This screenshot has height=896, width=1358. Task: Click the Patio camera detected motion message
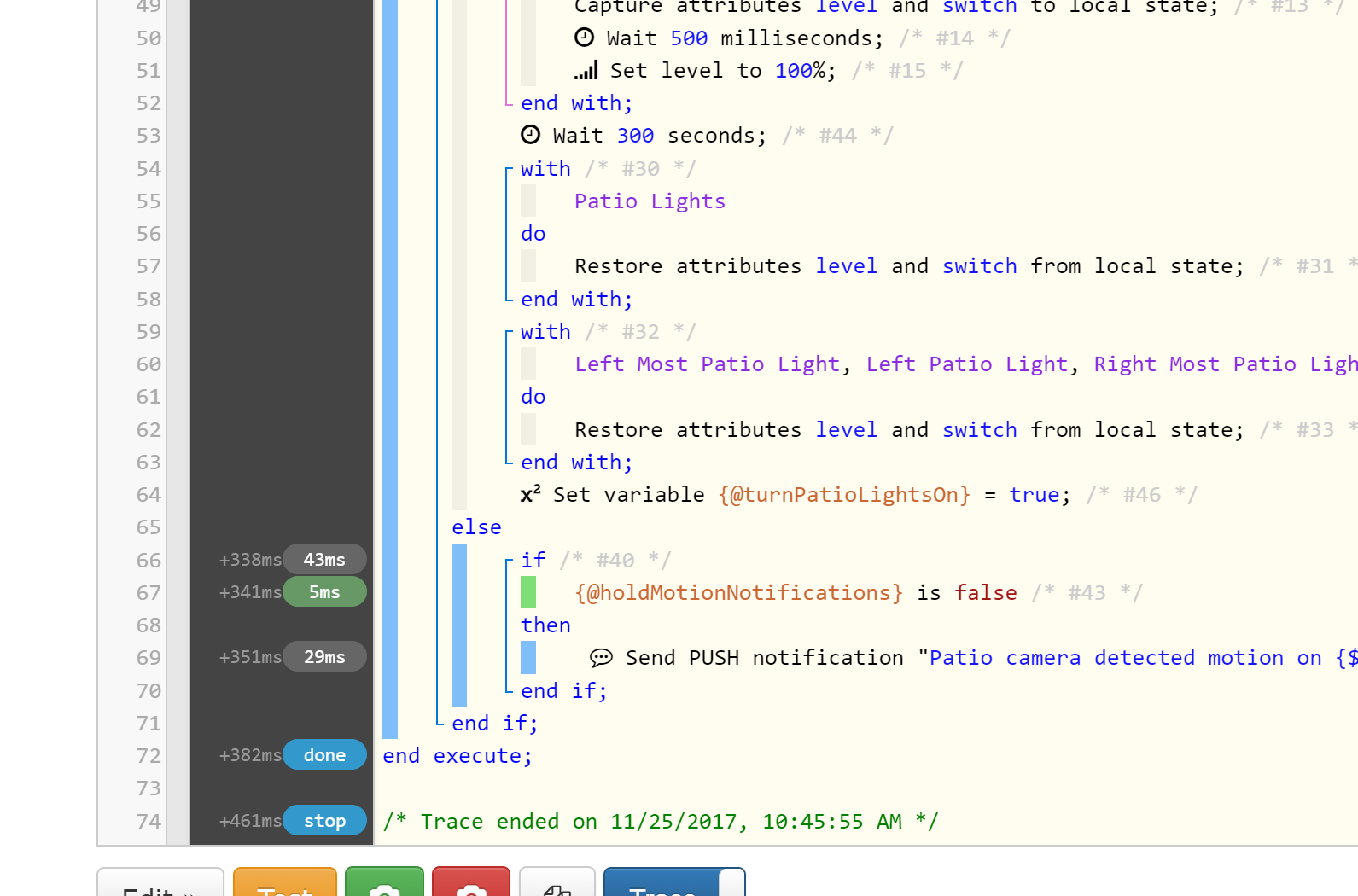click(1144, 658)
